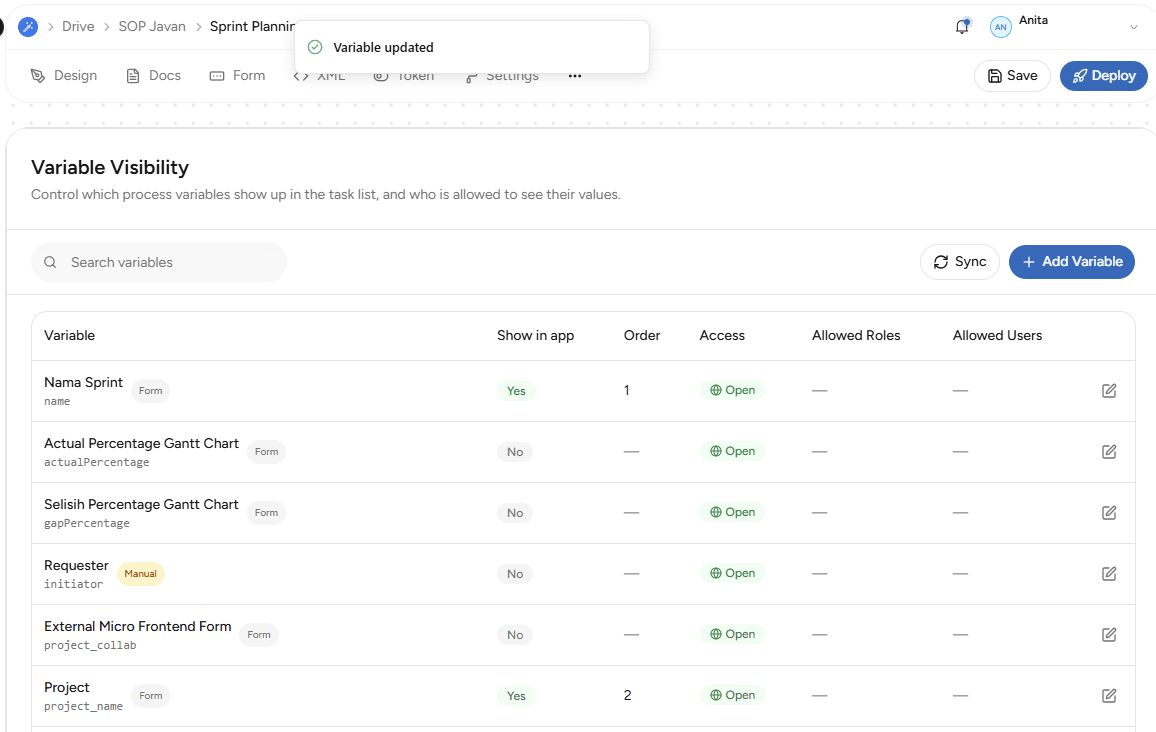The image size is (1156, 732).
Task: Click the initiator variable key
Action: pos(74,584)
